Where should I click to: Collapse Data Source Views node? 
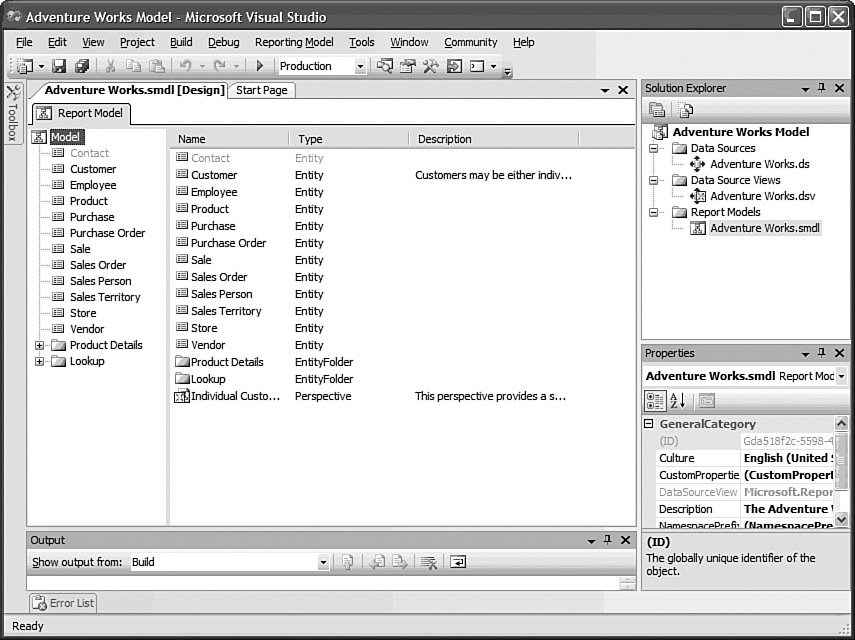[x=653, y=180]
